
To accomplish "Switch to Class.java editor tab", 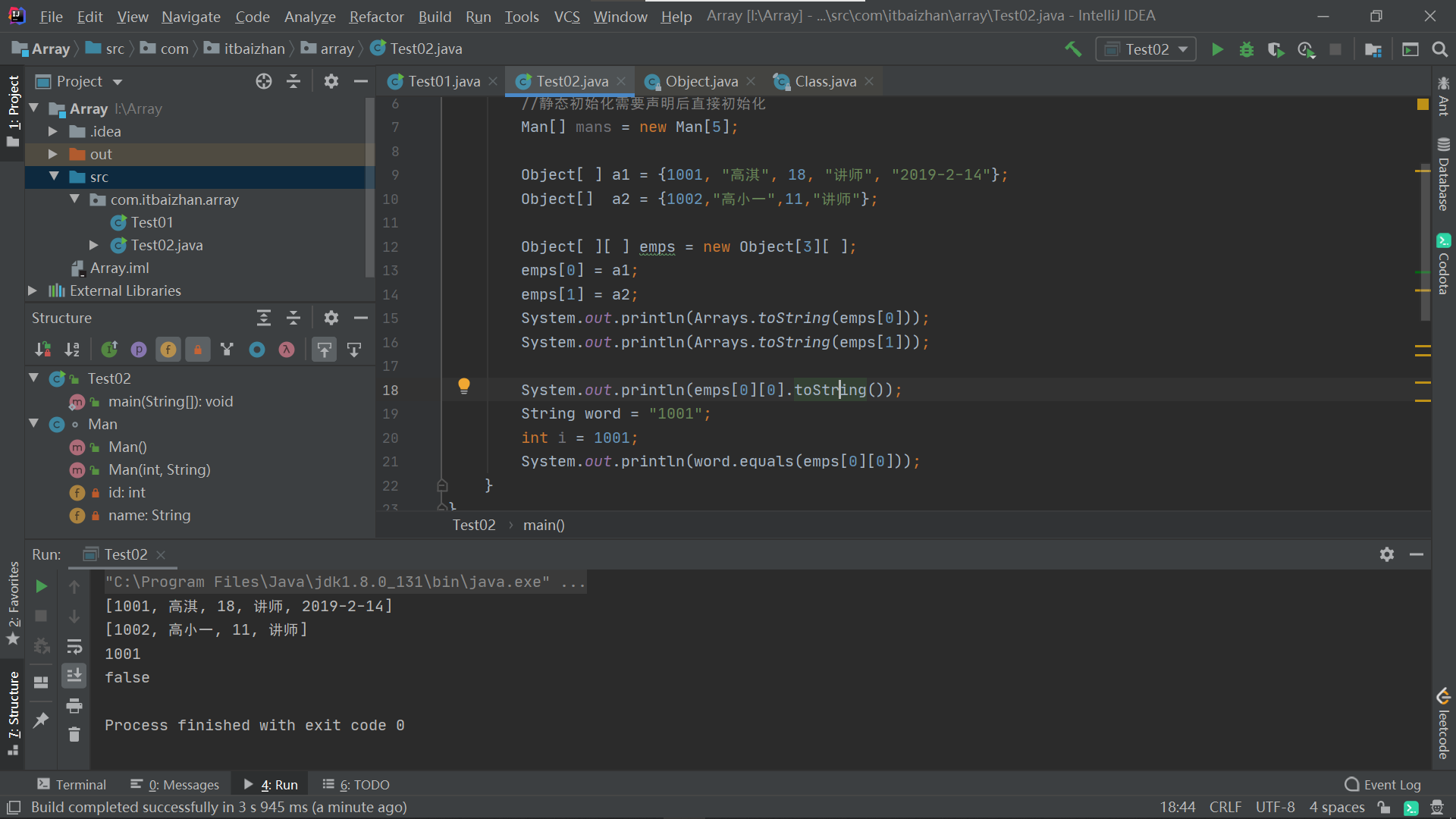I will coord(825,81).
